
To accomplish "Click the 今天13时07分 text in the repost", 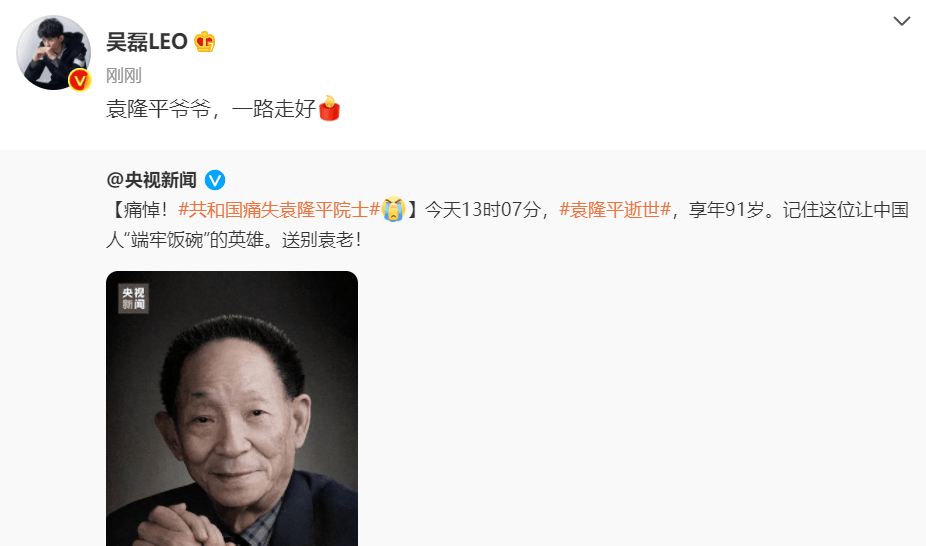I will click(482, 210).
